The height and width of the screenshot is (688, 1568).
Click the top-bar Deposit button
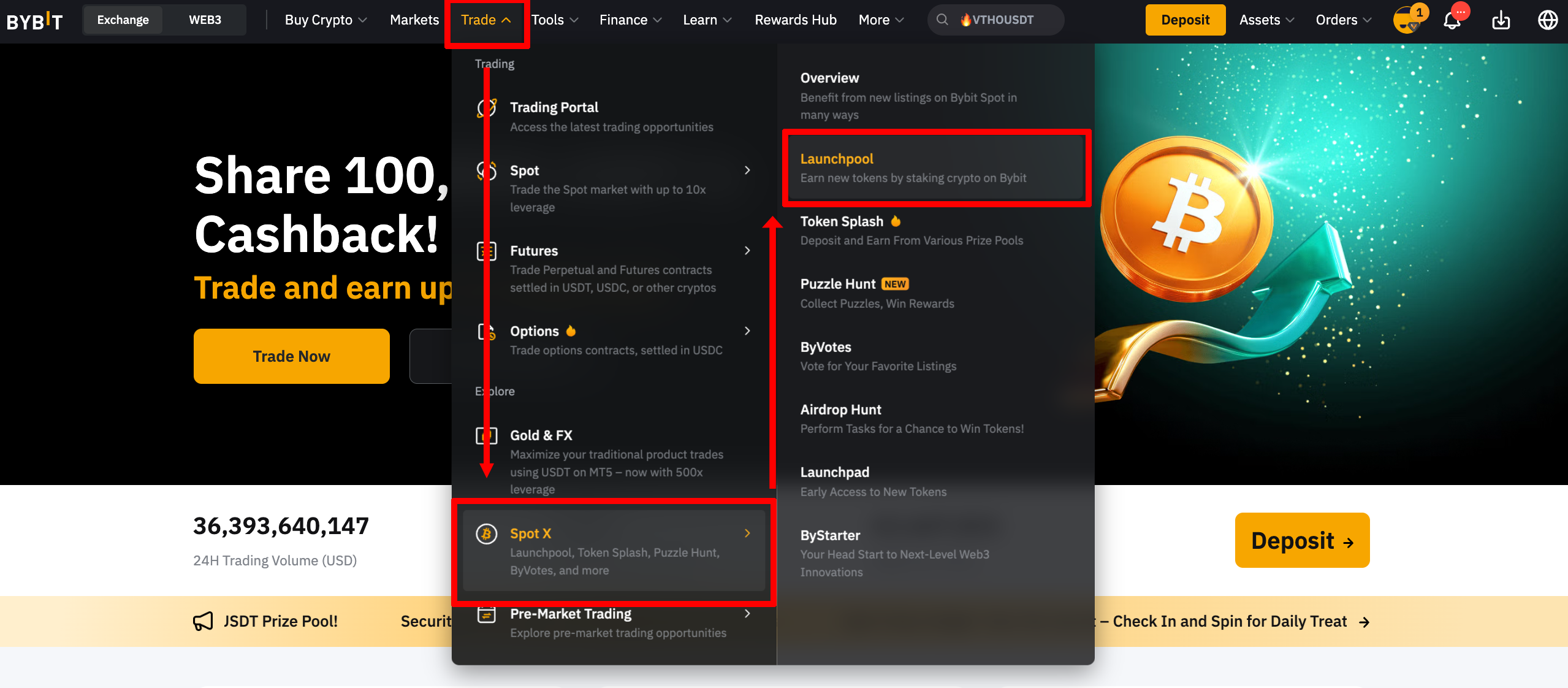coord(1185,20)
